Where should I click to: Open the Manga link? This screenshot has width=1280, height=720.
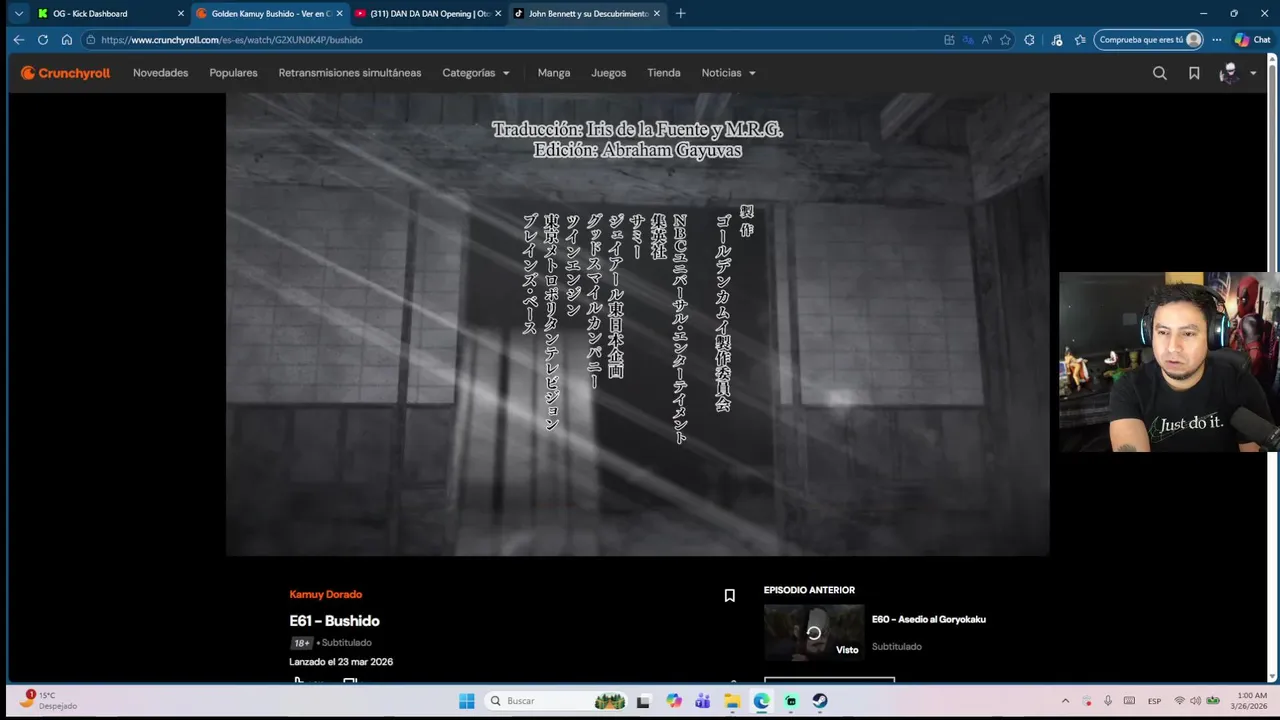[x=554, y=73]
